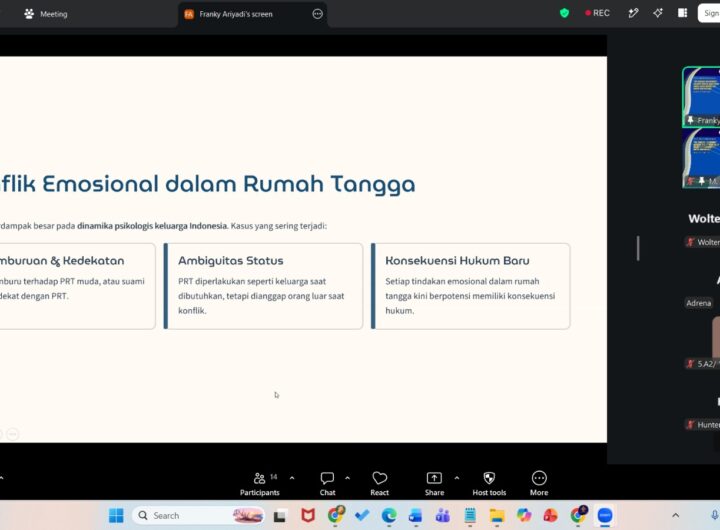Screen dimensions: 720x530
Task: Open the shared screen tab's ellipsis options
Action: [x=318, y=14]
